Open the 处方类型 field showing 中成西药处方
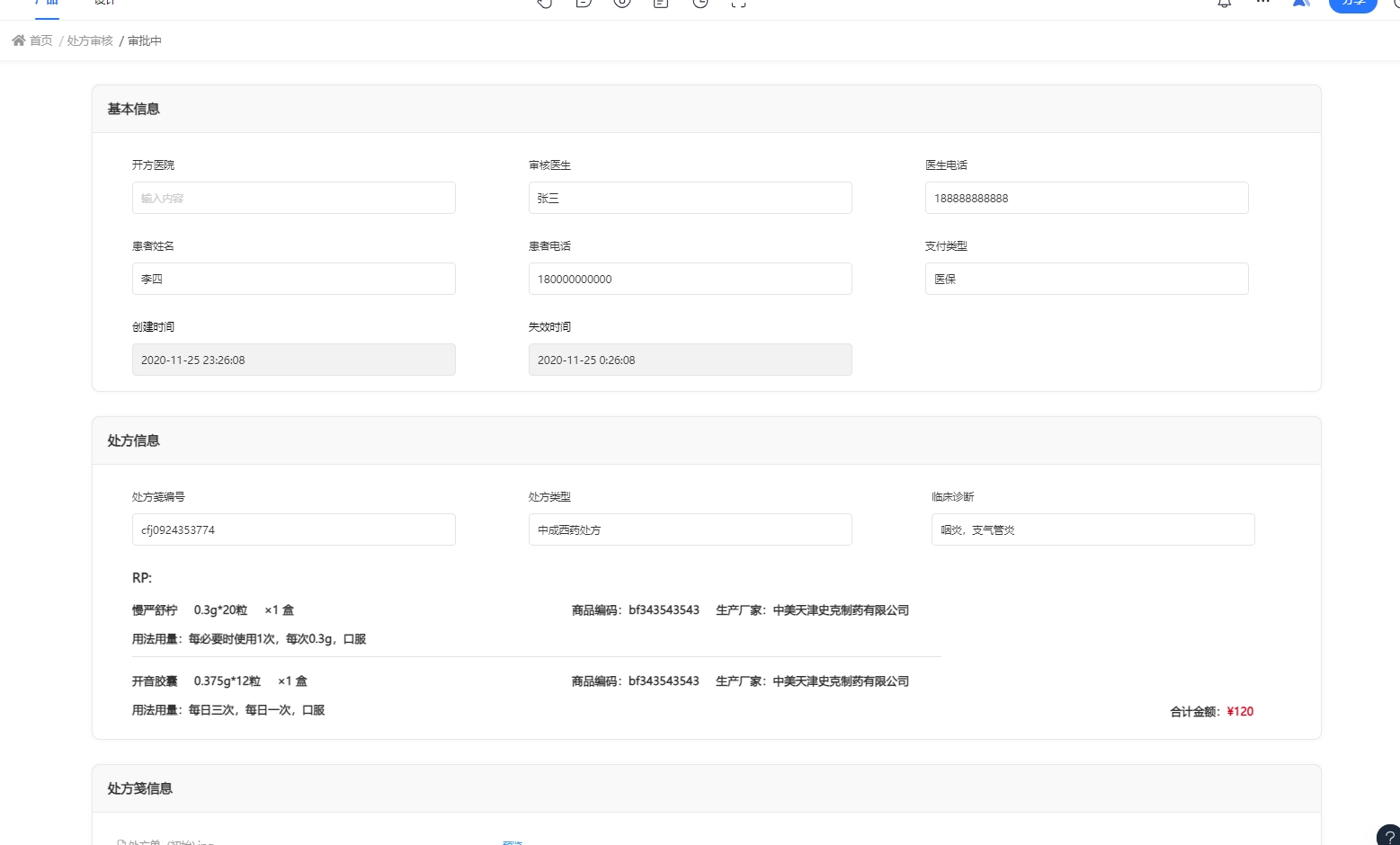The width and height of the screenshot is (1400, 845). point(691,529)
